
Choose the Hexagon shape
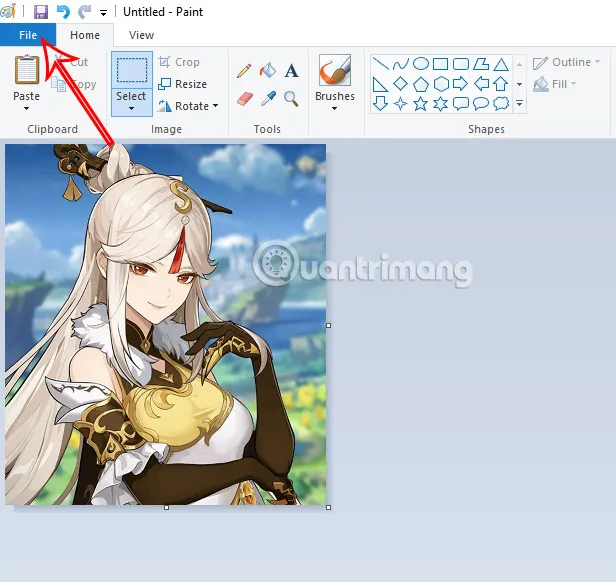pos(441,84)
